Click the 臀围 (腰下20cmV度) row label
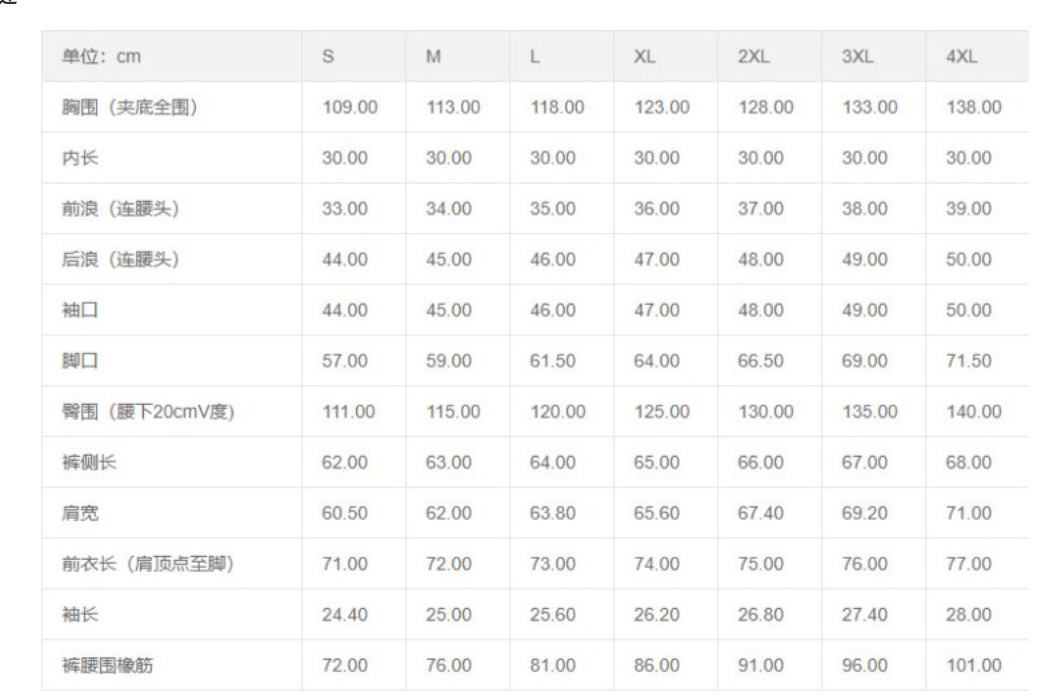 click(148, 412)
